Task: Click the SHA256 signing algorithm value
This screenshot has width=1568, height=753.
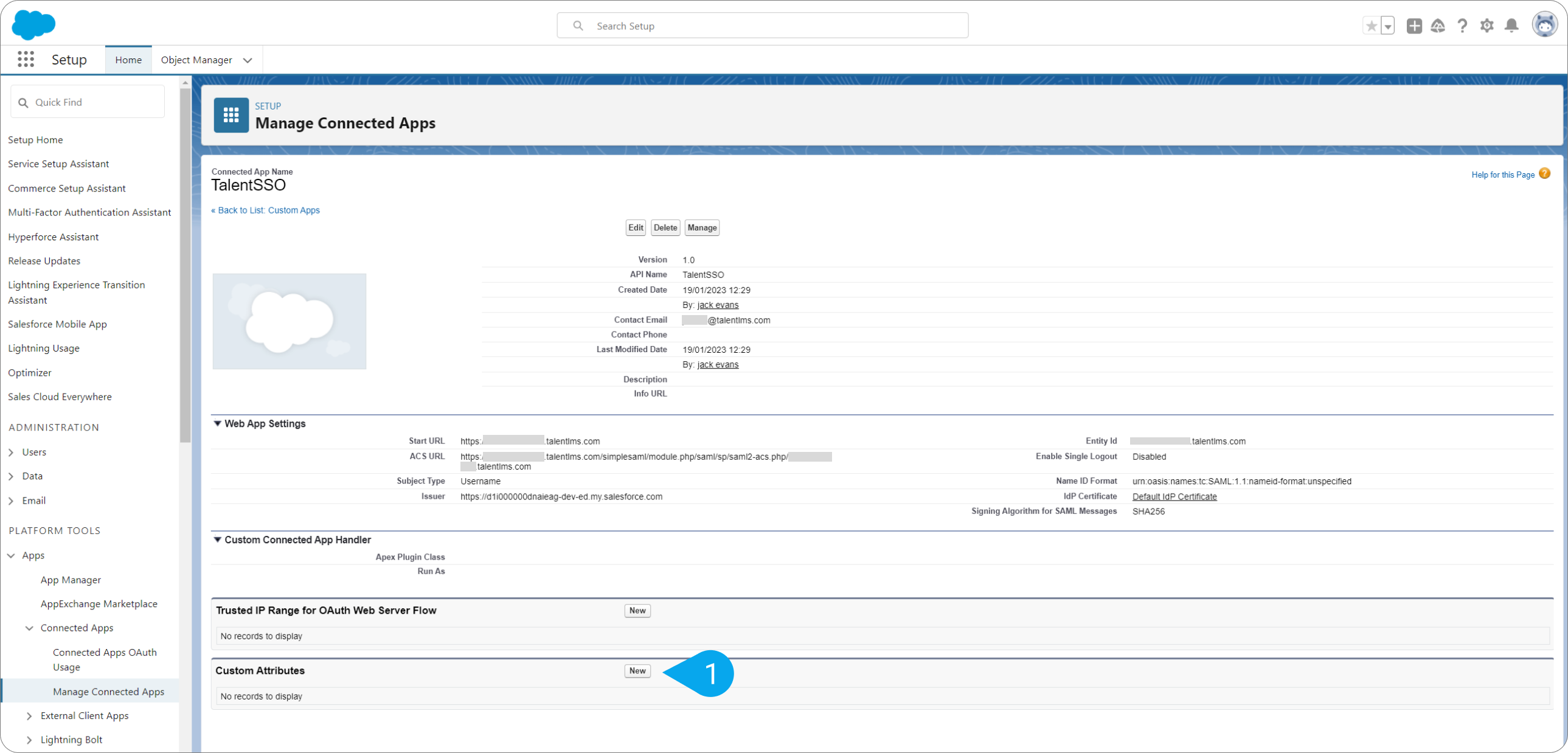Action: click(x=1148, y=512)
